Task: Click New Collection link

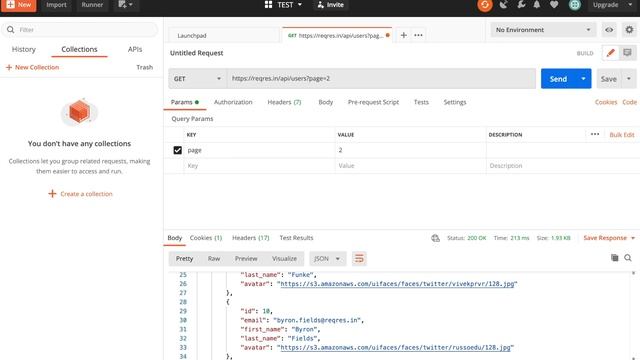Action: click(x=33, y=67)
